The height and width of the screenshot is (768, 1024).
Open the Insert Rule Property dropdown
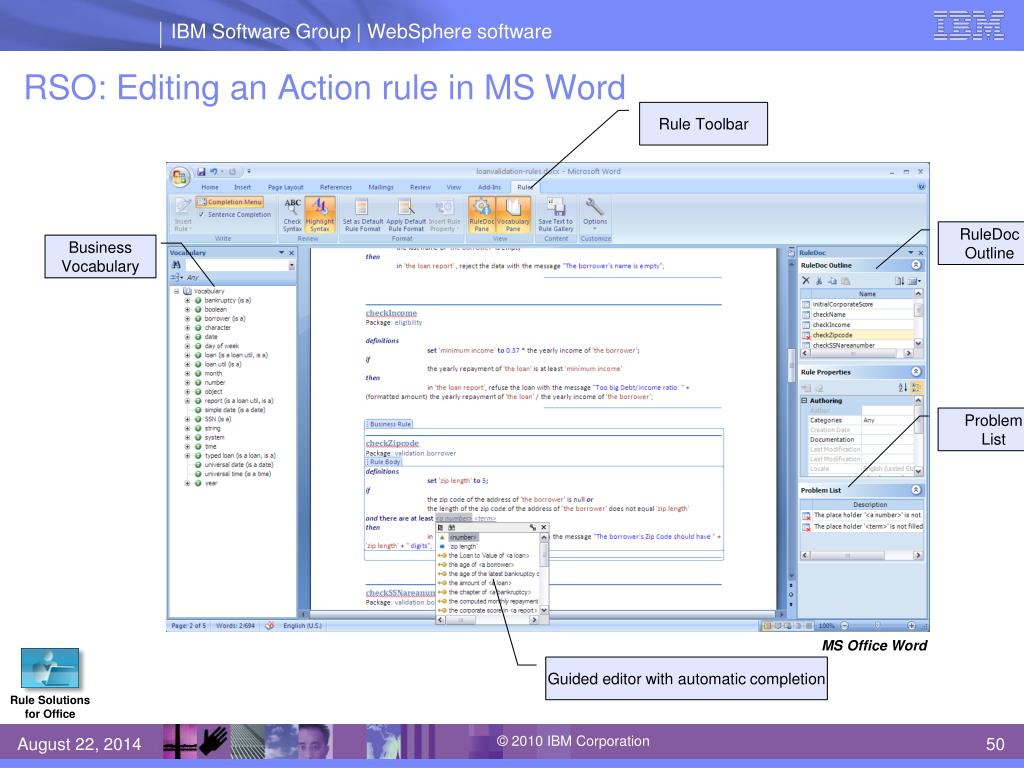pos(445,215)
